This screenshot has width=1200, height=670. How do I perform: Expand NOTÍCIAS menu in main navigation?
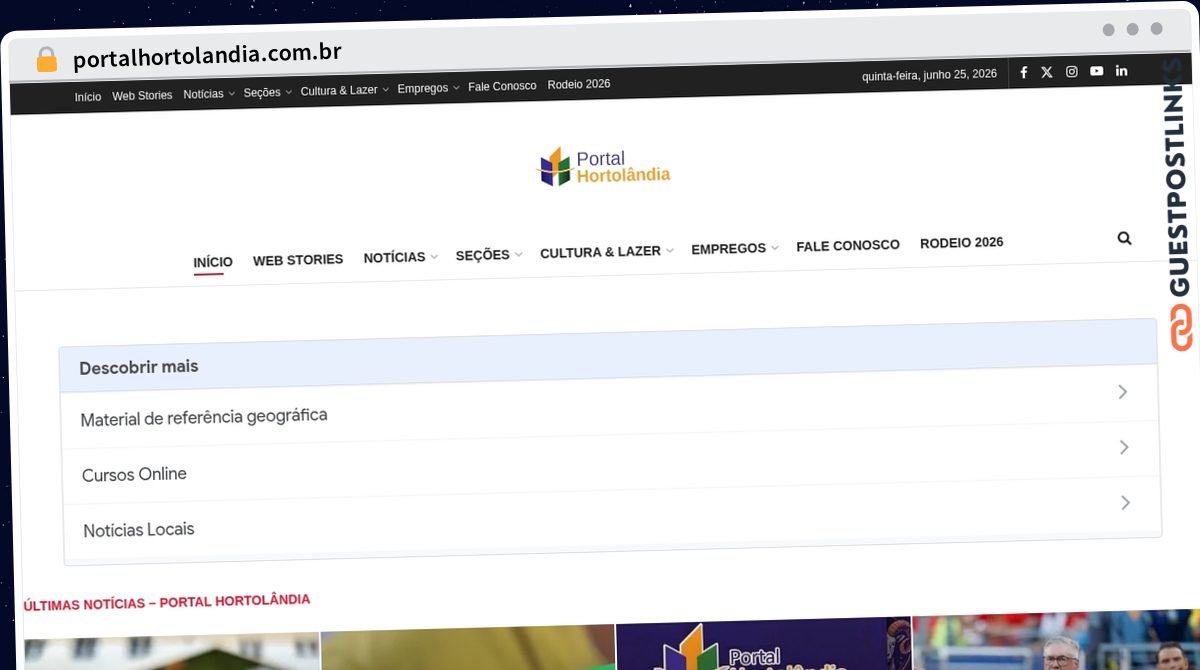point(400,257)
